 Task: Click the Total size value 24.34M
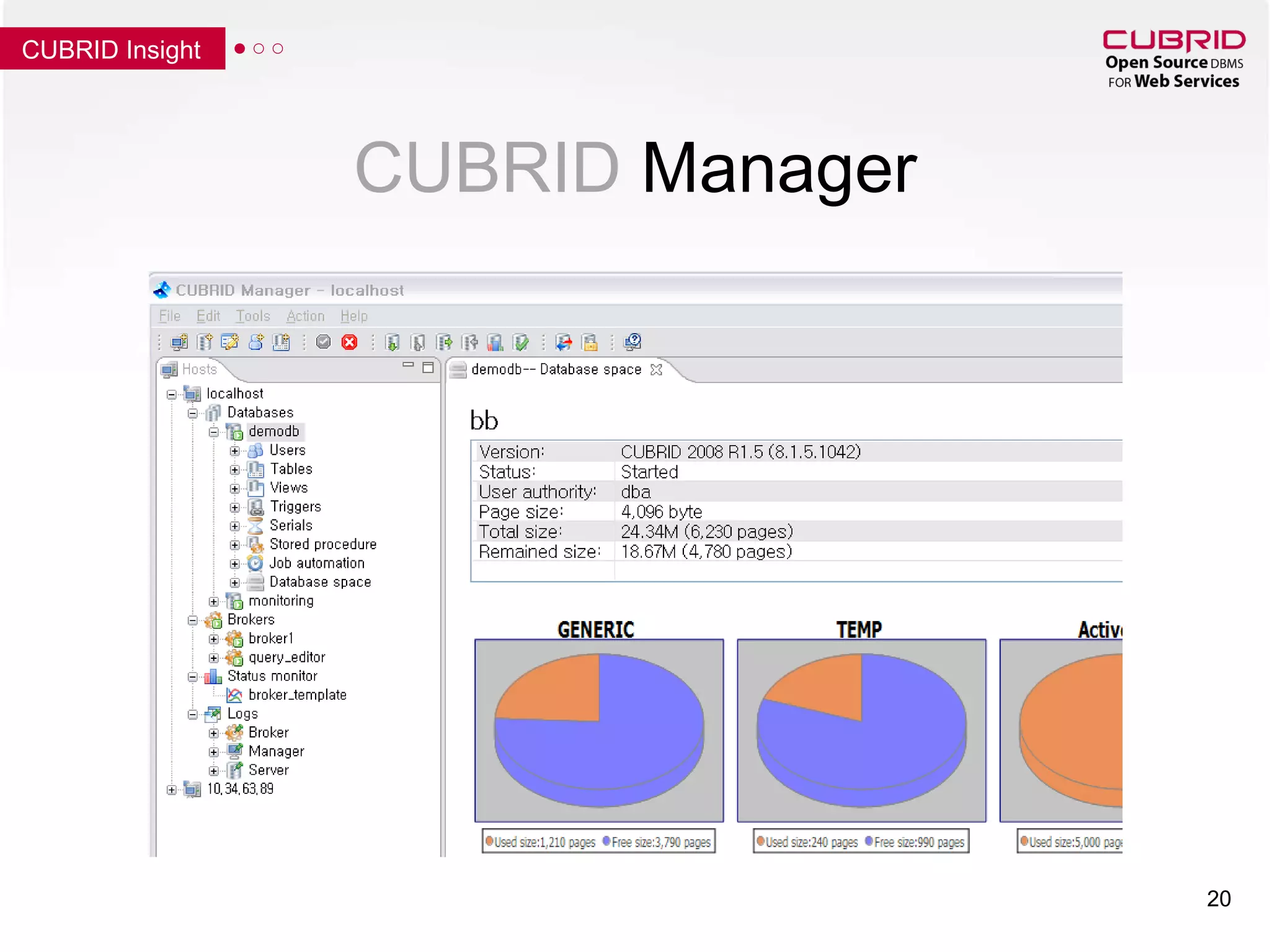(707, 531)
